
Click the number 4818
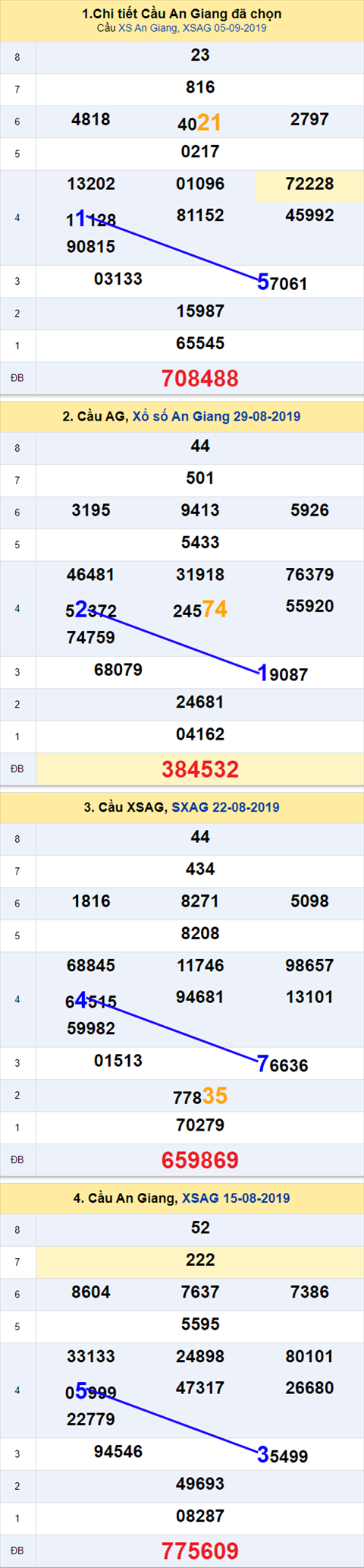91,119
